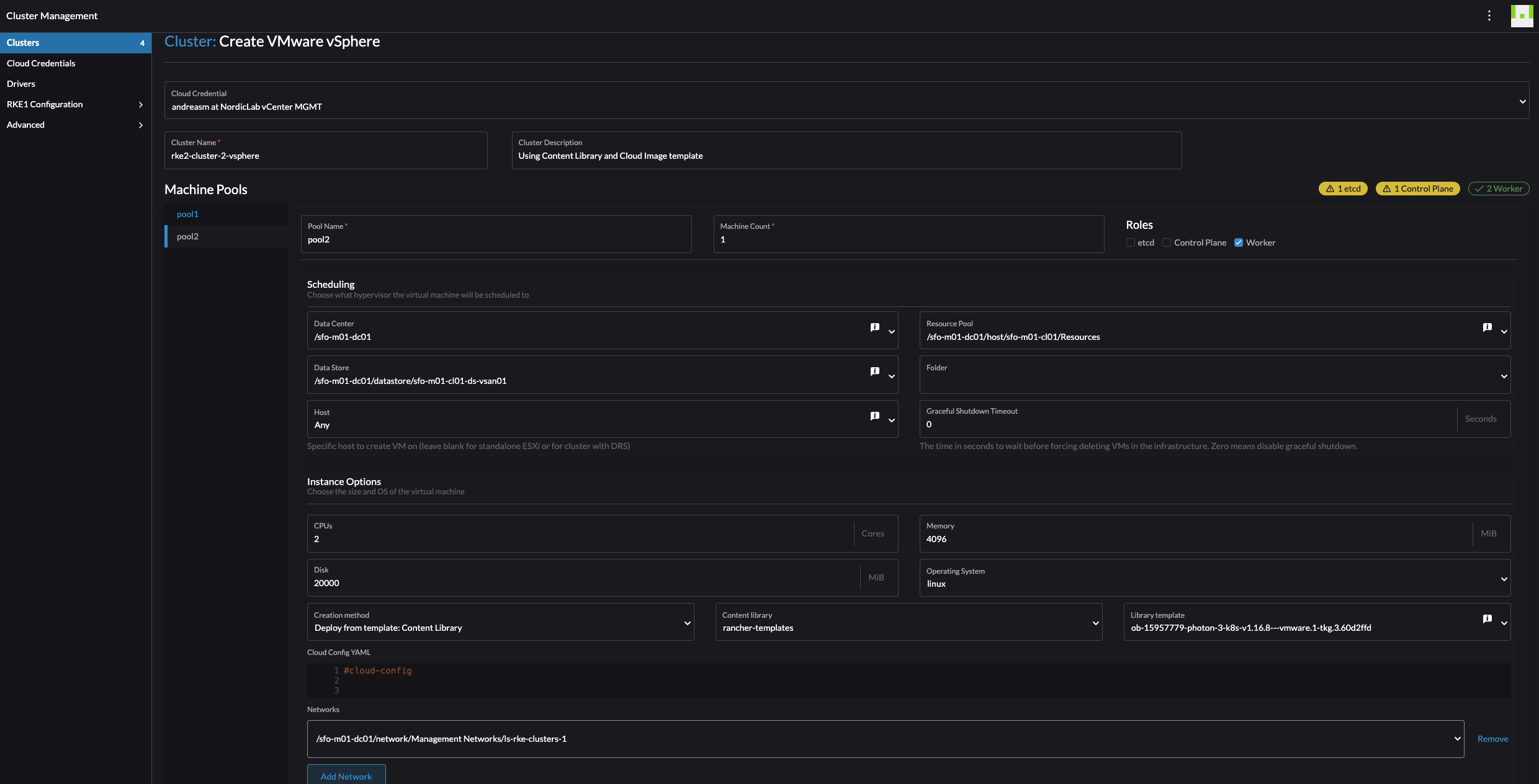The image size is (1539, 784).
Task: Uncheck the Worker role checkbox
Action: [1239, 243]
